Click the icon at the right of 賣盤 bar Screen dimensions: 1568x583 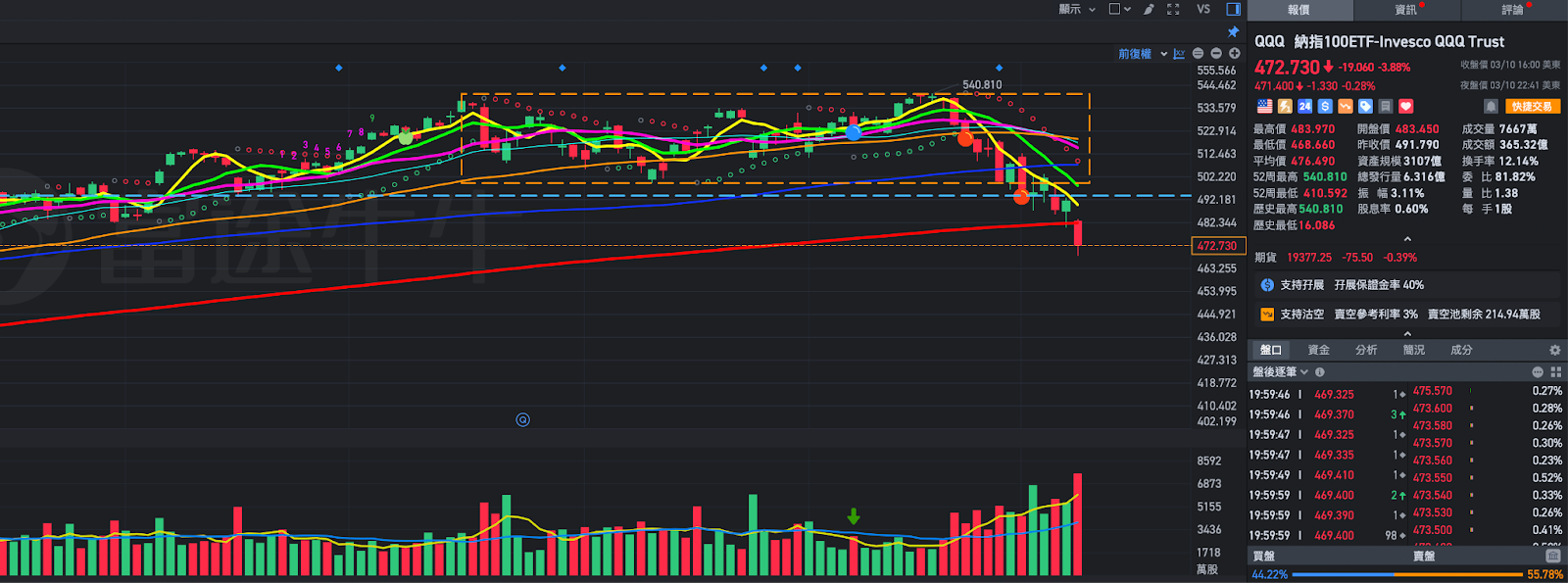[x=1553, y=556]
